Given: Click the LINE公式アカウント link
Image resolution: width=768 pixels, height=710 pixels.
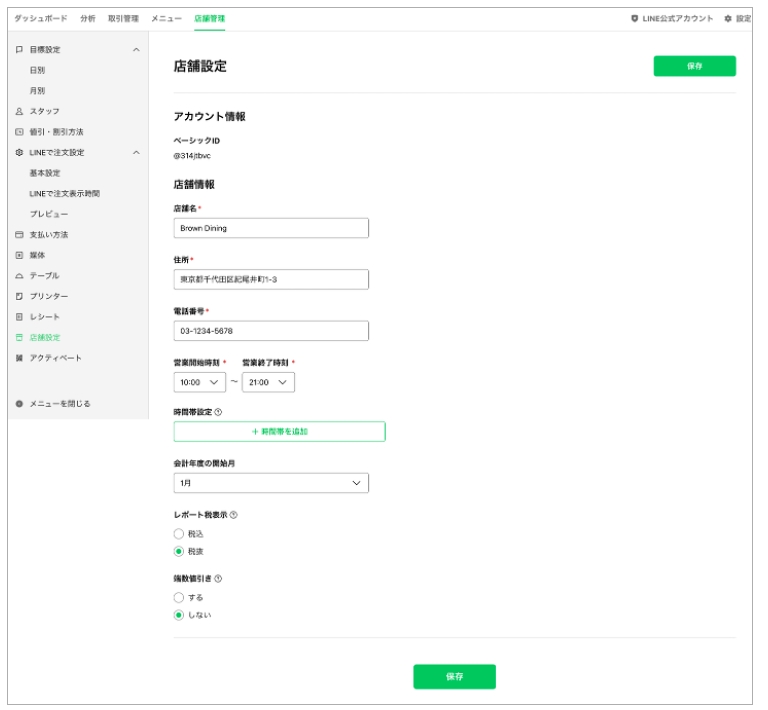Looking at the screenshot, I should [x=678, y=19].
